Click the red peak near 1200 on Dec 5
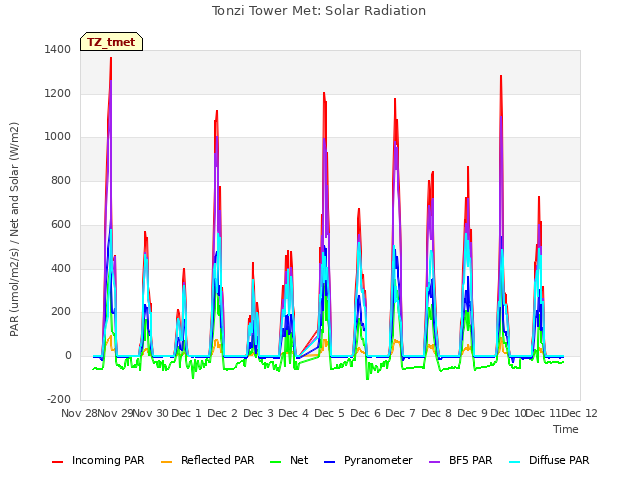This screenshot has width=640, height=480. pos(324,94)
